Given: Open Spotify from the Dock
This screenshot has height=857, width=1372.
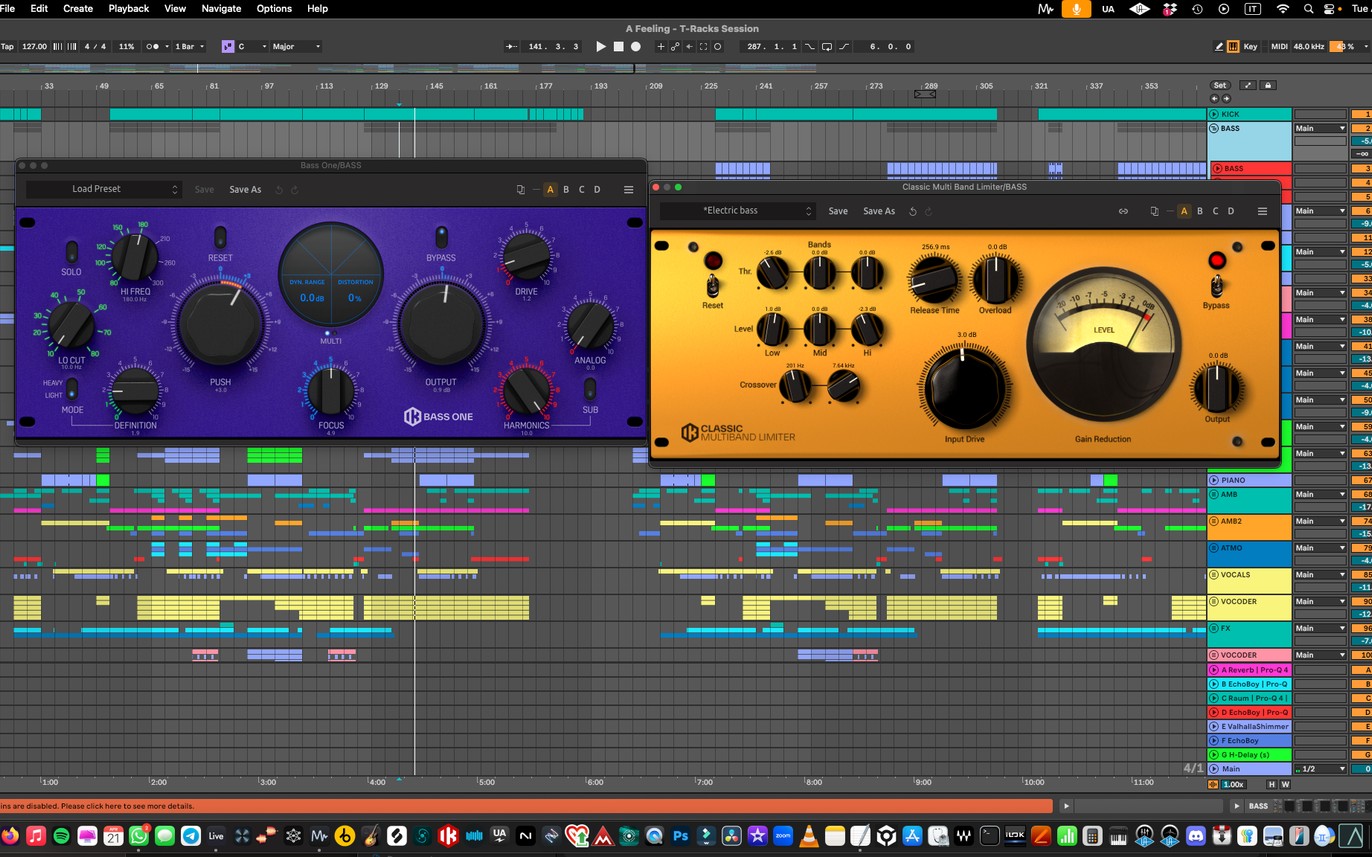Looking at the screenshot, I should click(61, 835).
